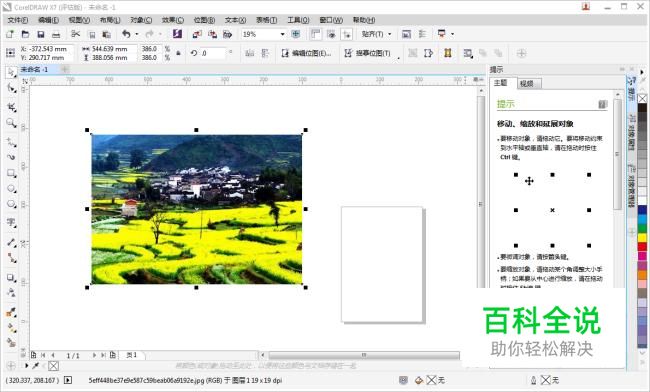Open the undo history dropdown arrow
The image size is (650, 392).
(x=137, y=34)
